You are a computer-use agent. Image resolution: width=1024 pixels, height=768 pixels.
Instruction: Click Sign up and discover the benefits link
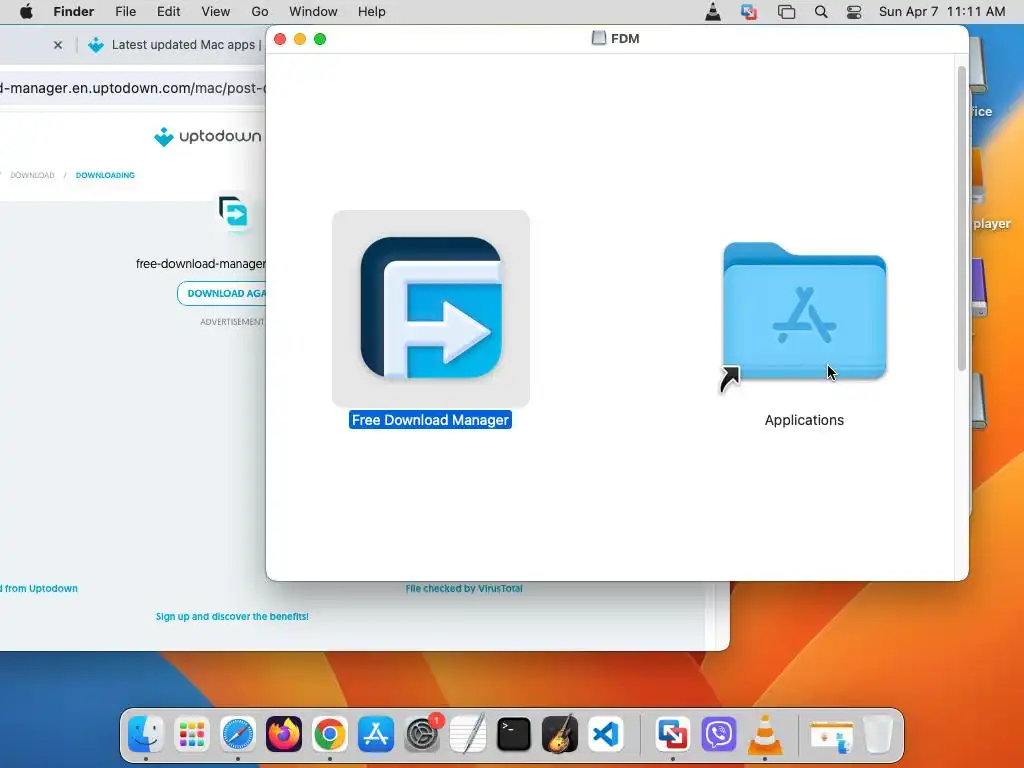232,616
